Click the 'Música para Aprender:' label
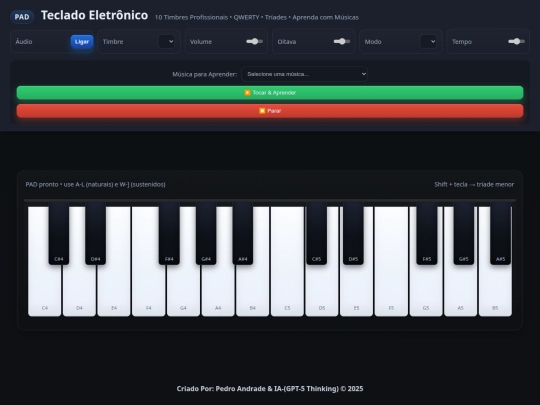The image size is (540, 405). coord(205,74)
